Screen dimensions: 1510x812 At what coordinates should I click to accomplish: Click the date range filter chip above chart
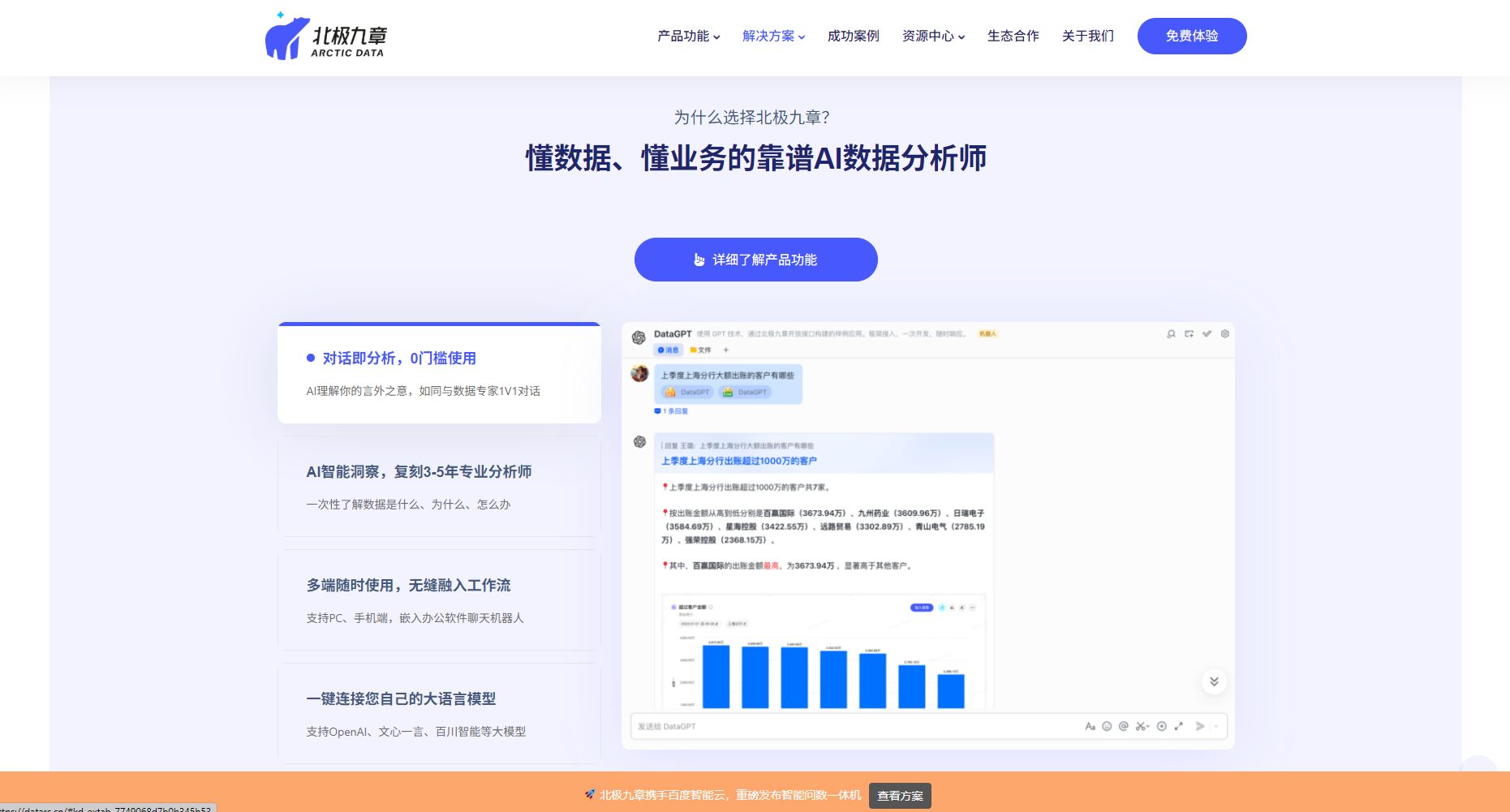(x=699, y=624)
